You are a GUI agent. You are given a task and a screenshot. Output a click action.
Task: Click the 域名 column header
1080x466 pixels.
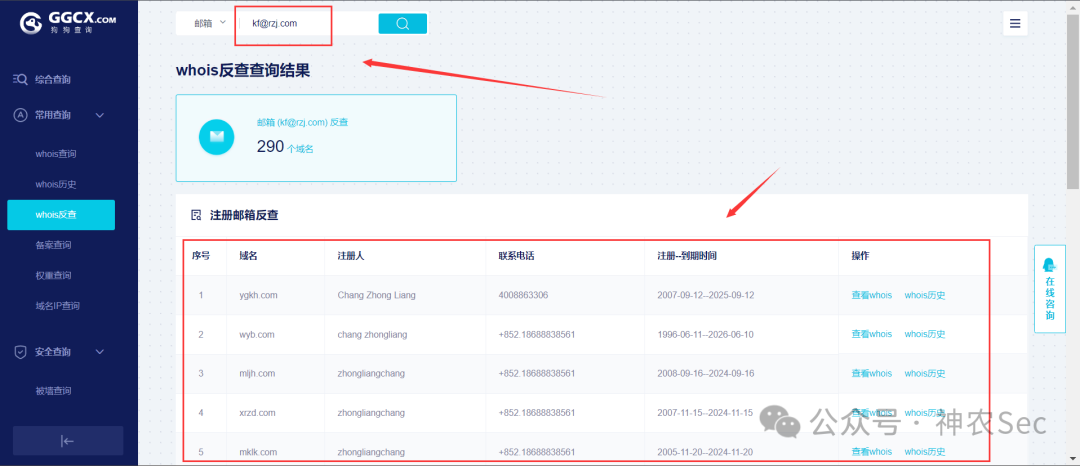248,255
